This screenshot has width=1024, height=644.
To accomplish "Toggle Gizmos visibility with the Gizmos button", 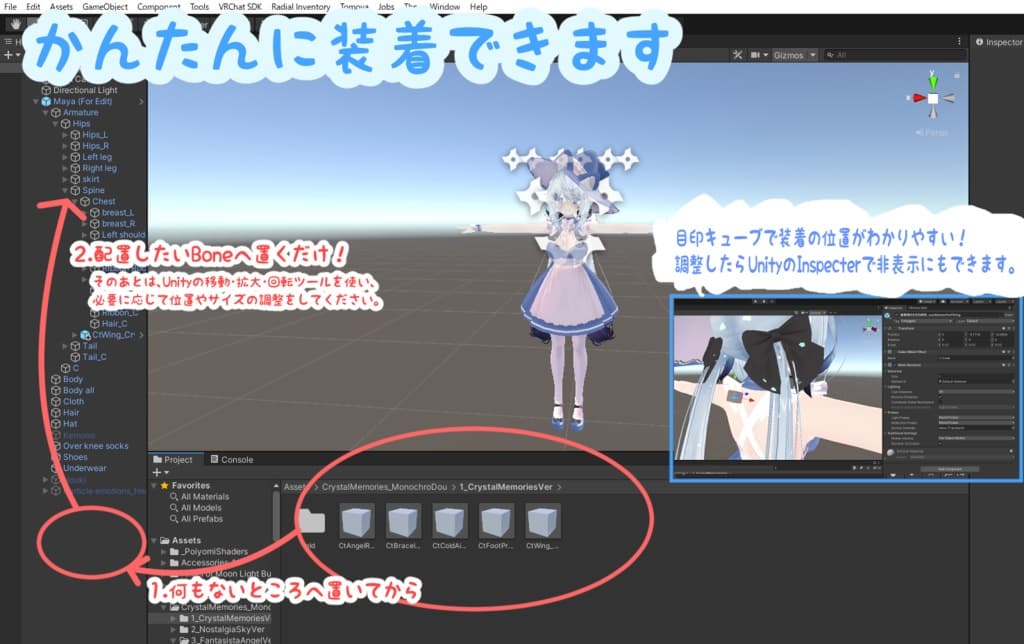I will coord(789,56).
